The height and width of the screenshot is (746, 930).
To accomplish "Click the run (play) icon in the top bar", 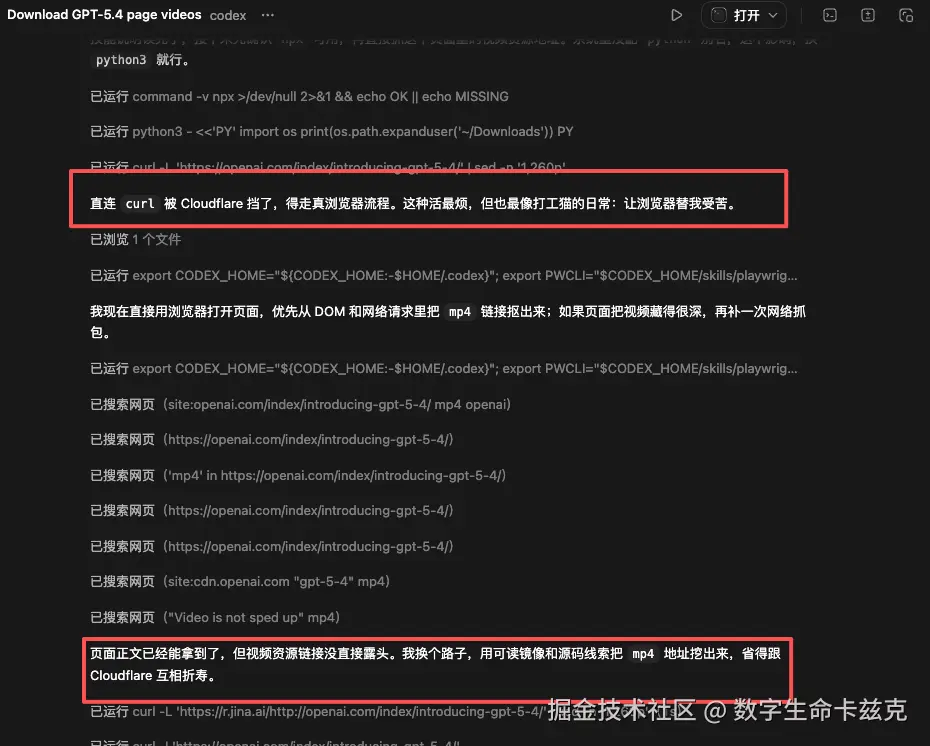I will click(676, 15).
